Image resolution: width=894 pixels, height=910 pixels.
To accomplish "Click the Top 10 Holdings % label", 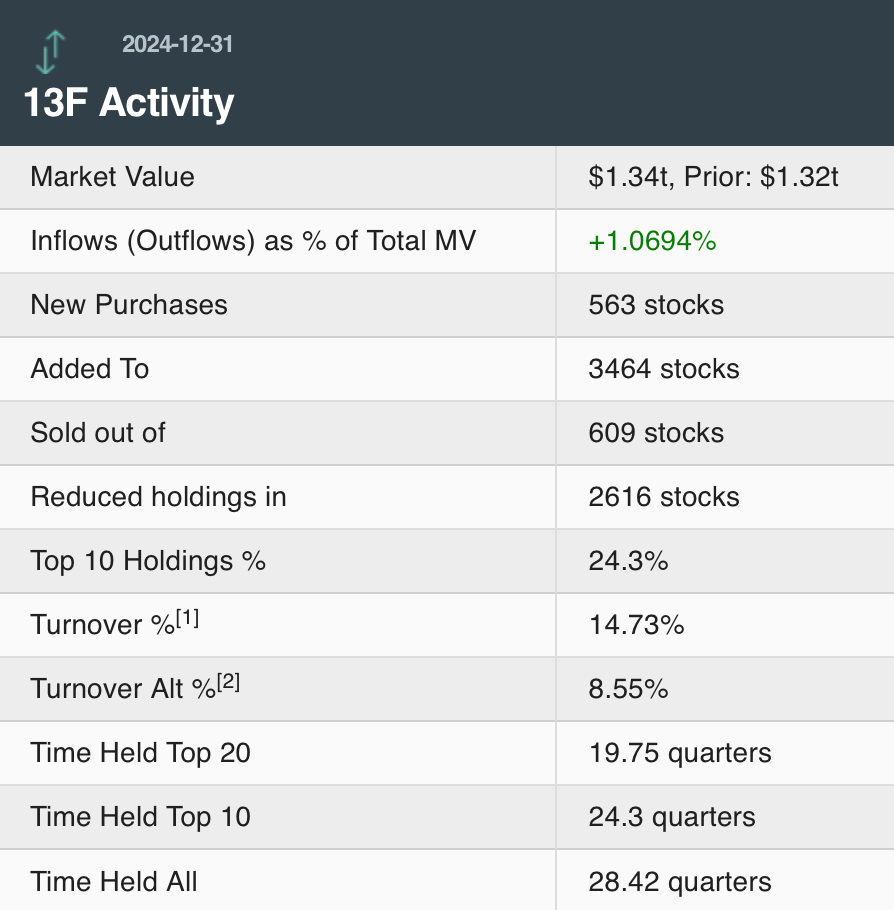I will pyautogui.click(x=148, y=561).
